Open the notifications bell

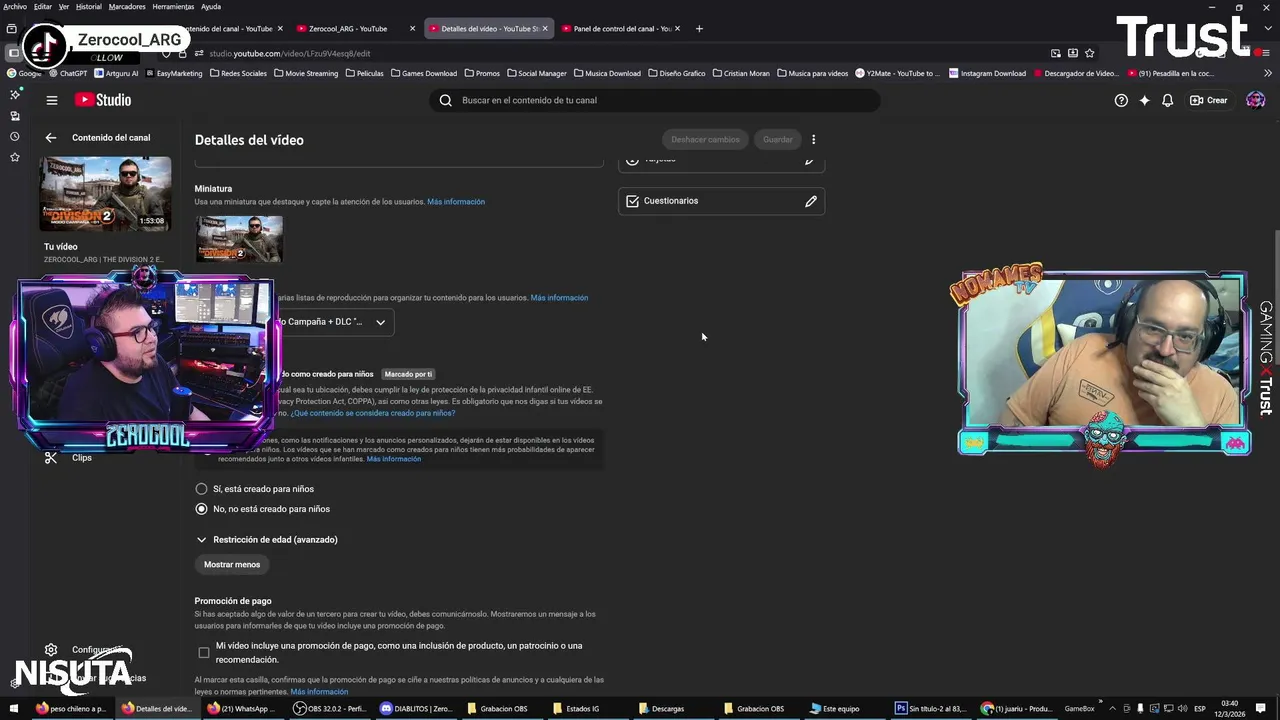pos(1167,100)
